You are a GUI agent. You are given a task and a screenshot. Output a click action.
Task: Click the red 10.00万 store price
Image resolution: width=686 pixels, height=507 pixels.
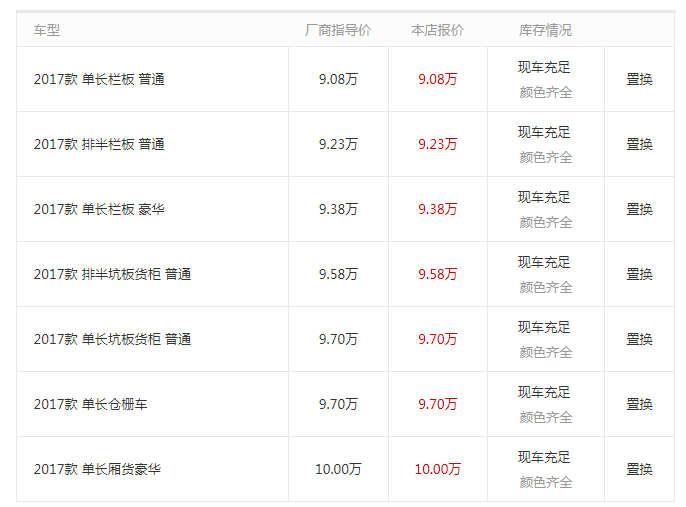coord(438,469)
